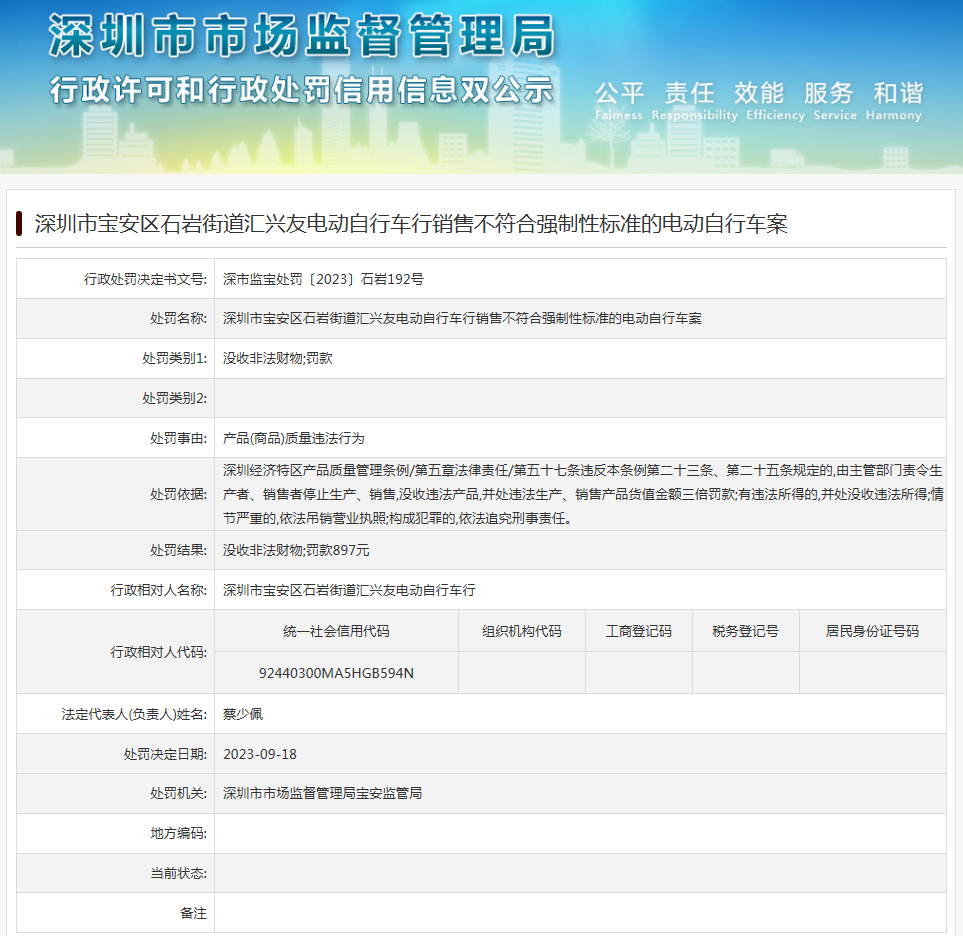Click the 税务登记号 column header
963x936 pixels.
746,631
